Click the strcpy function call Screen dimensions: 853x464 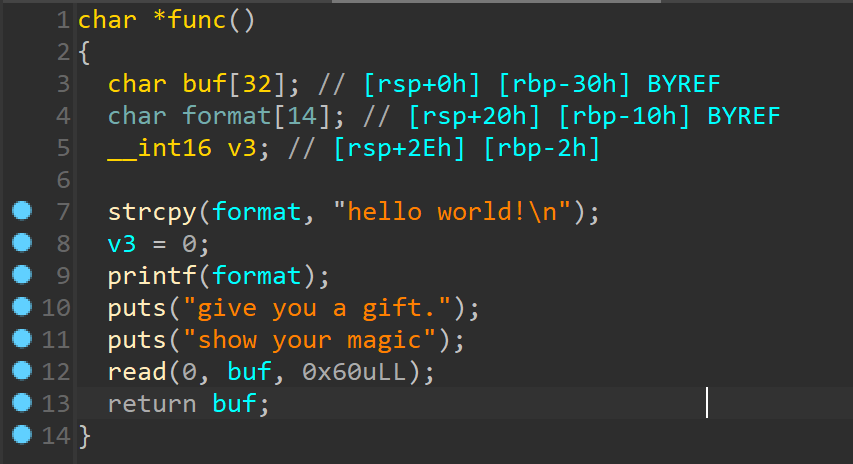click(x=152, y=212)
